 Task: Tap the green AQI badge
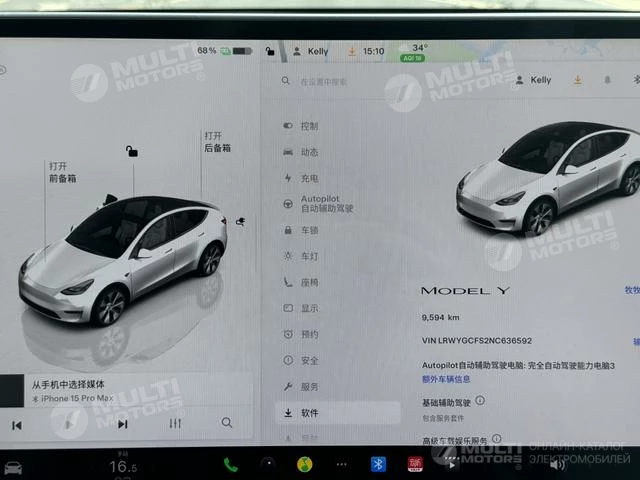pos(413,58)
